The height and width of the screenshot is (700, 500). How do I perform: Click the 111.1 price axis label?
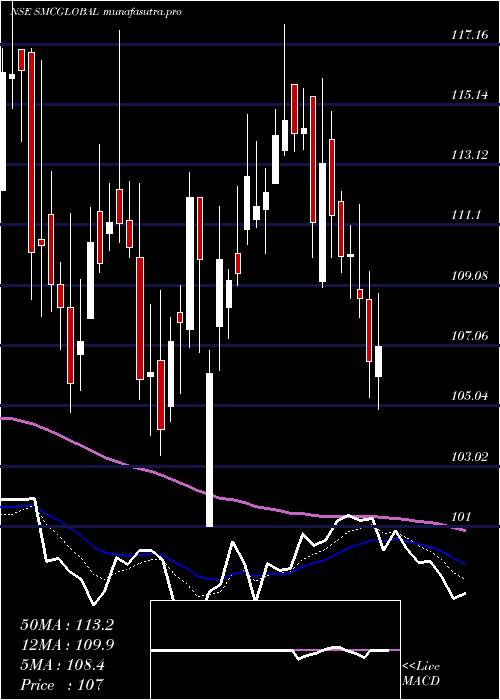466,215
